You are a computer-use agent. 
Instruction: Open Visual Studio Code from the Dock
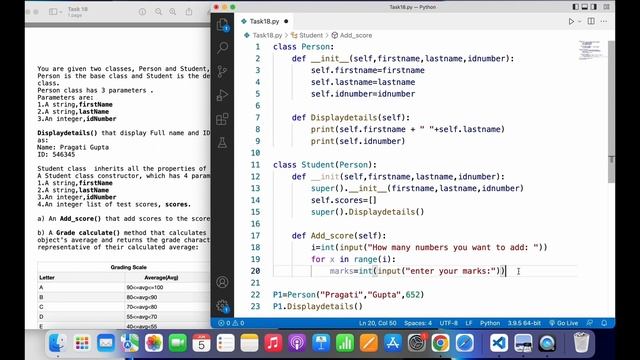point(499,343)
